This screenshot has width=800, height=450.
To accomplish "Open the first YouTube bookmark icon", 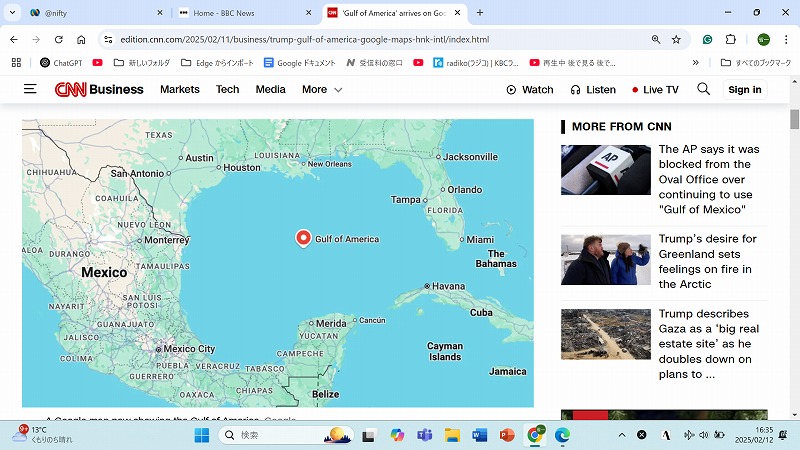I will 97,63.
